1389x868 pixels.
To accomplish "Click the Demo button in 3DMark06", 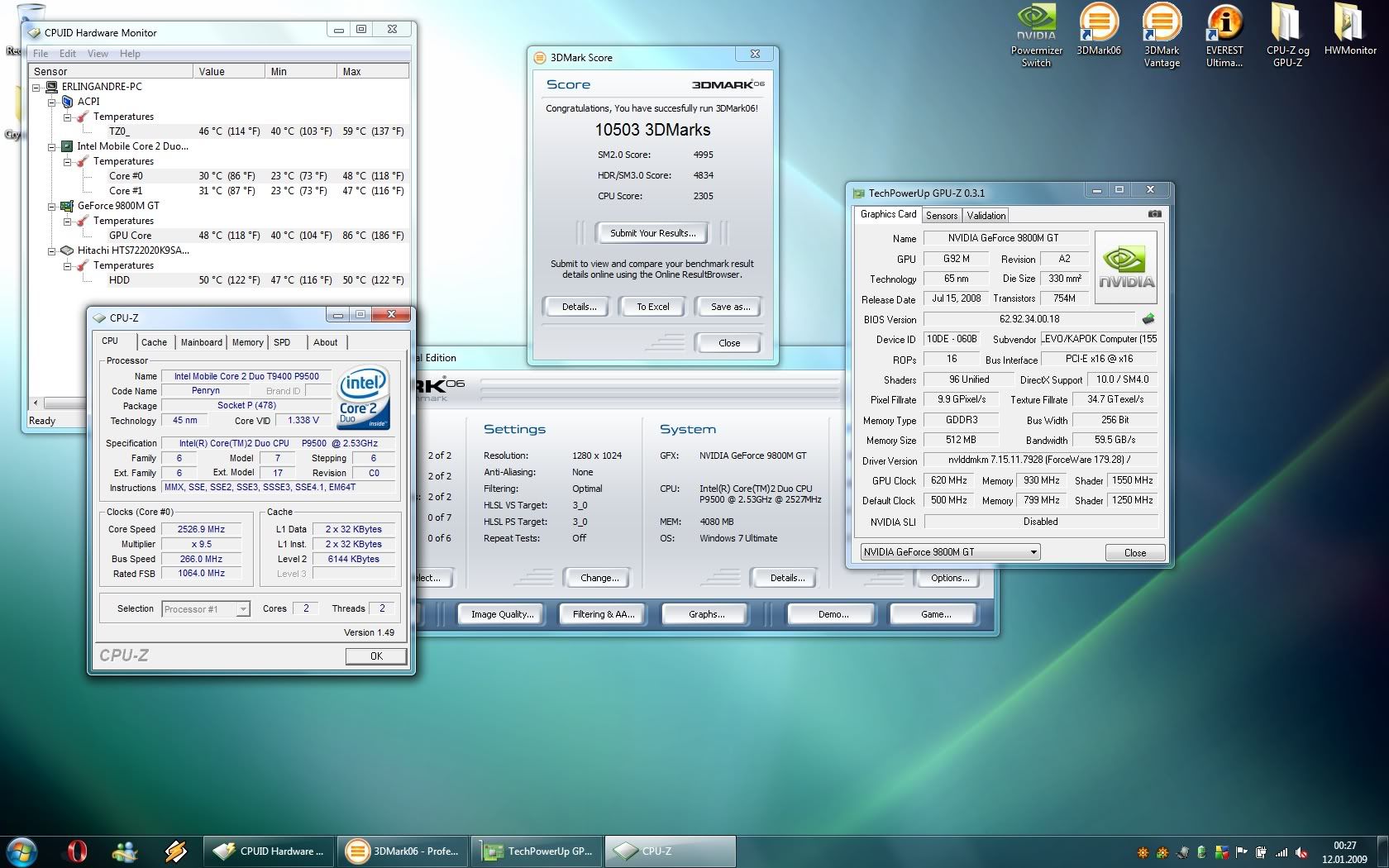I will pyautogui.click(x=833, y=614).
